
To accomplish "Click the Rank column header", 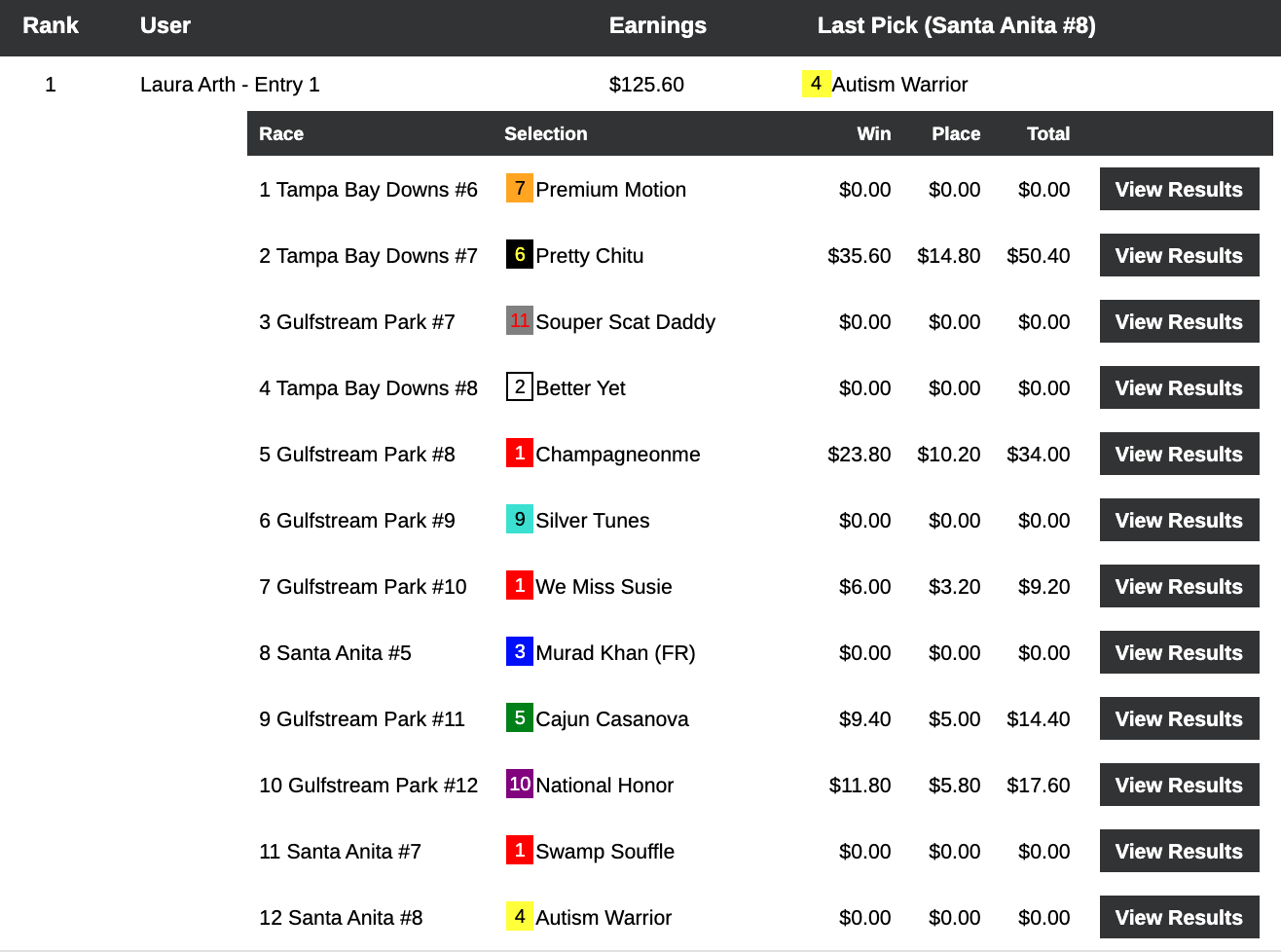I will (x=51, y=26).
